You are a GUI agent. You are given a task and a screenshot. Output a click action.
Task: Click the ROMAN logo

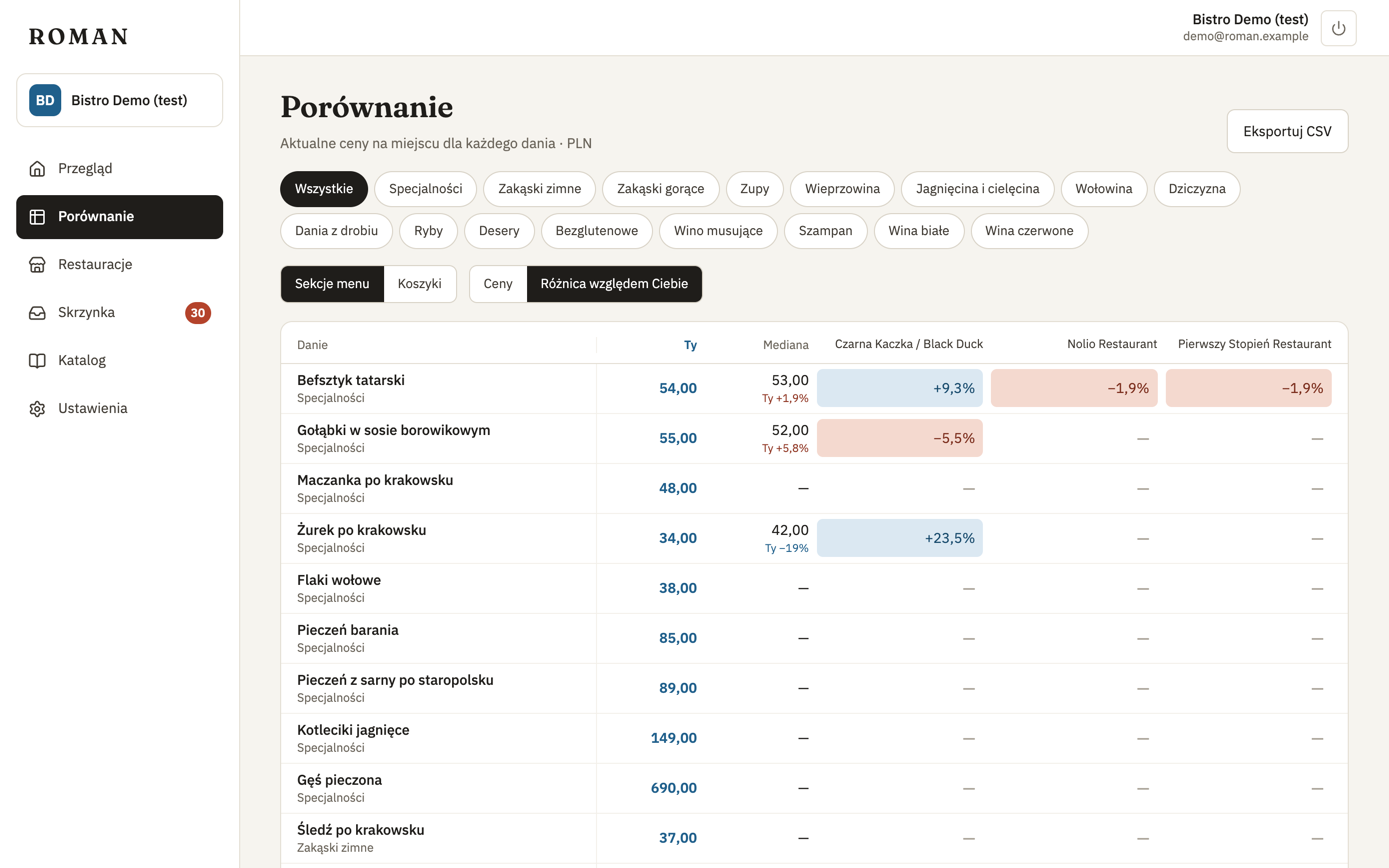[x=78, y=37]
